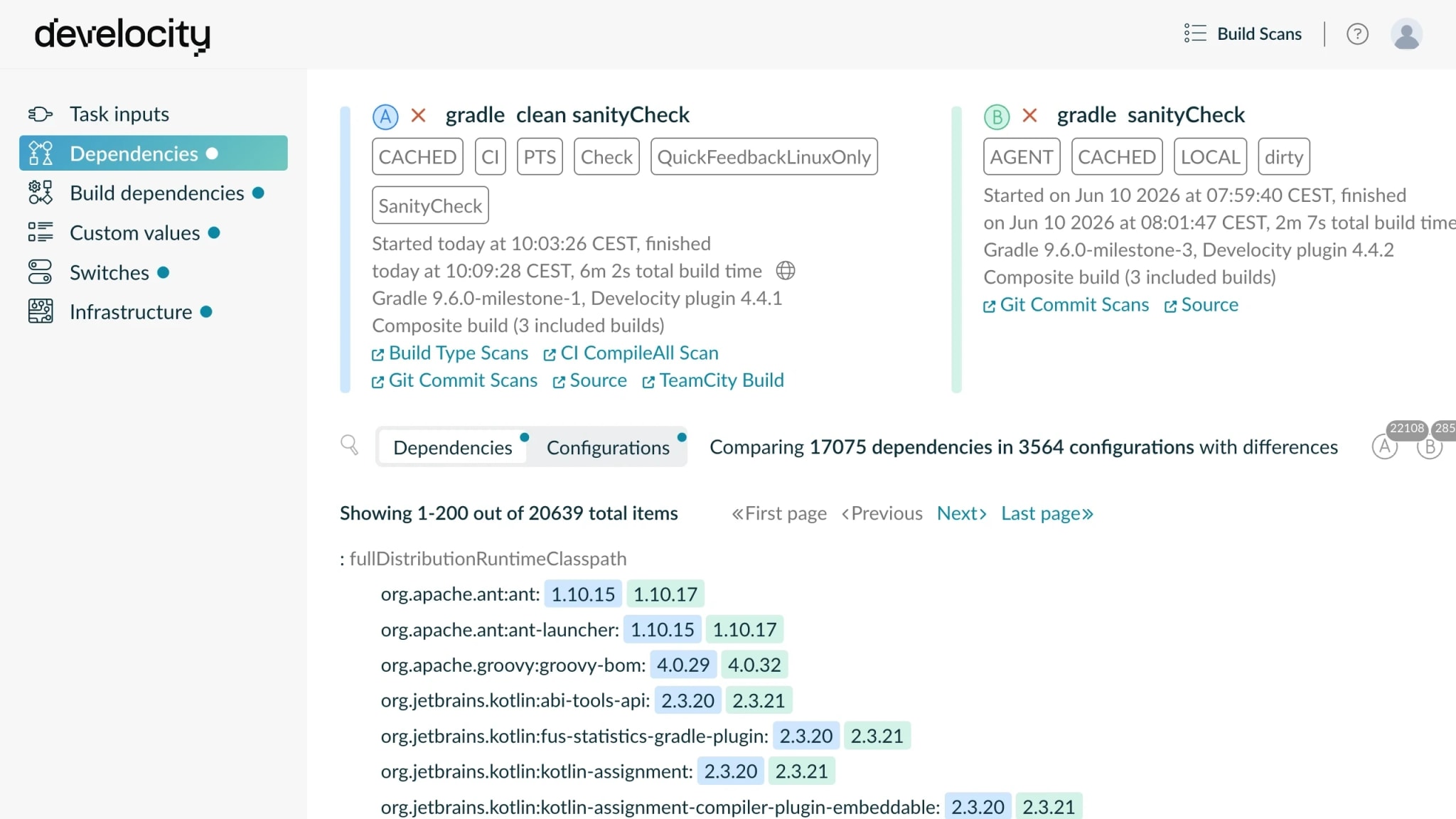Click the Task inputs plug icon

pyautogui.click(x=41, y=114)
